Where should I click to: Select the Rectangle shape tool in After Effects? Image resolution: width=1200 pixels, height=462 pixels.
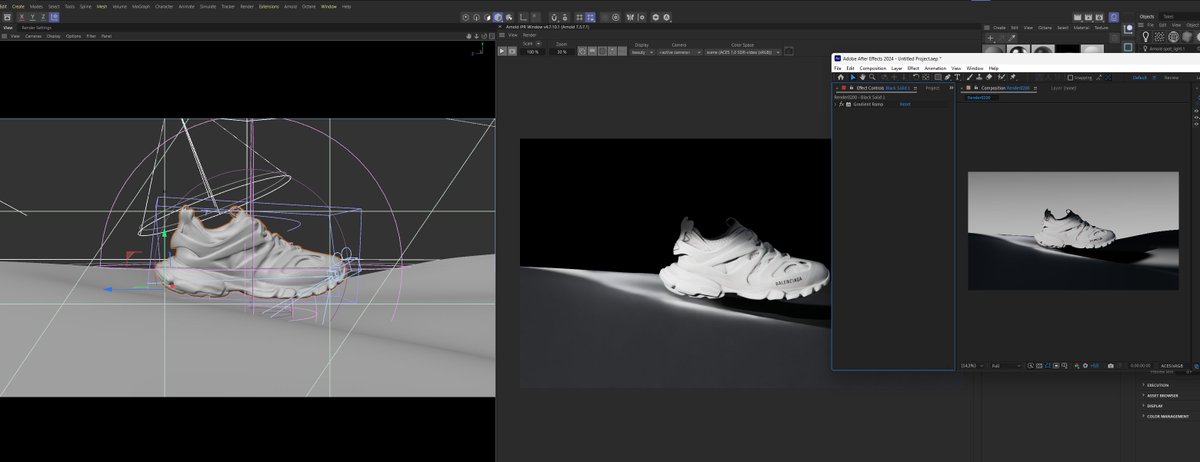[938, 77]
